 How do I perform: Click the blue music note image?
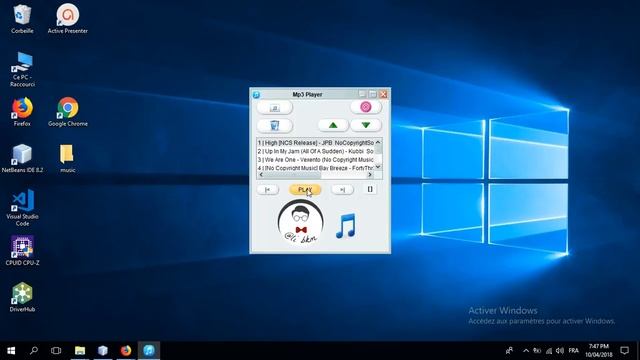[x=346, y=226]
